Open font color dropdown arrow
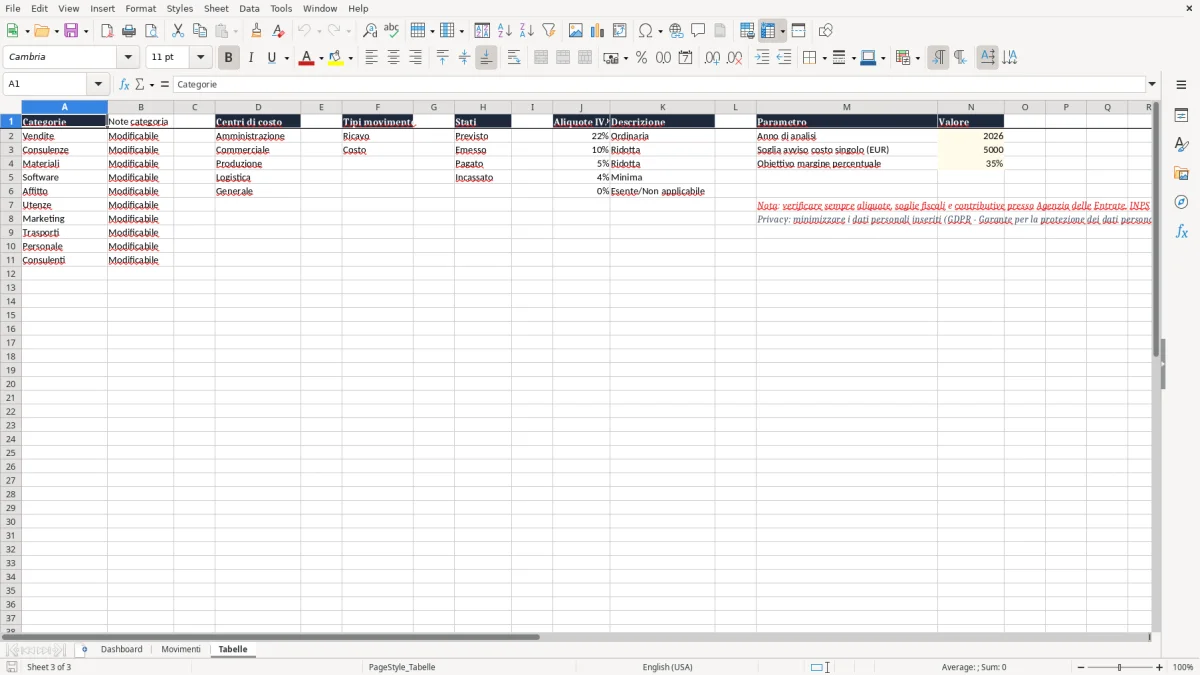1200x675 pixels. pyautogui.click(x=323, y=58)
